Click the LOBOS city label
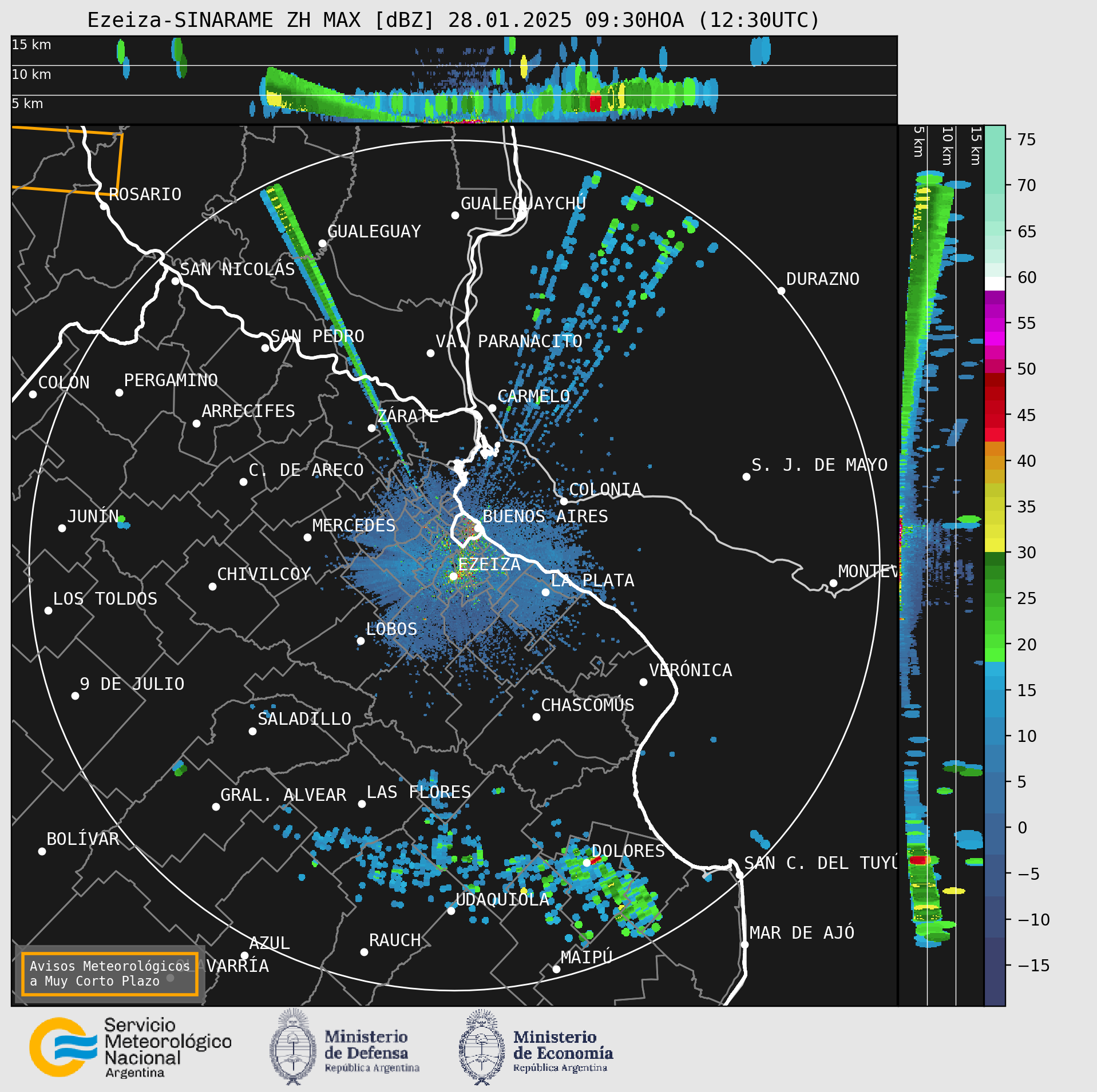 [x=391, y=629]
